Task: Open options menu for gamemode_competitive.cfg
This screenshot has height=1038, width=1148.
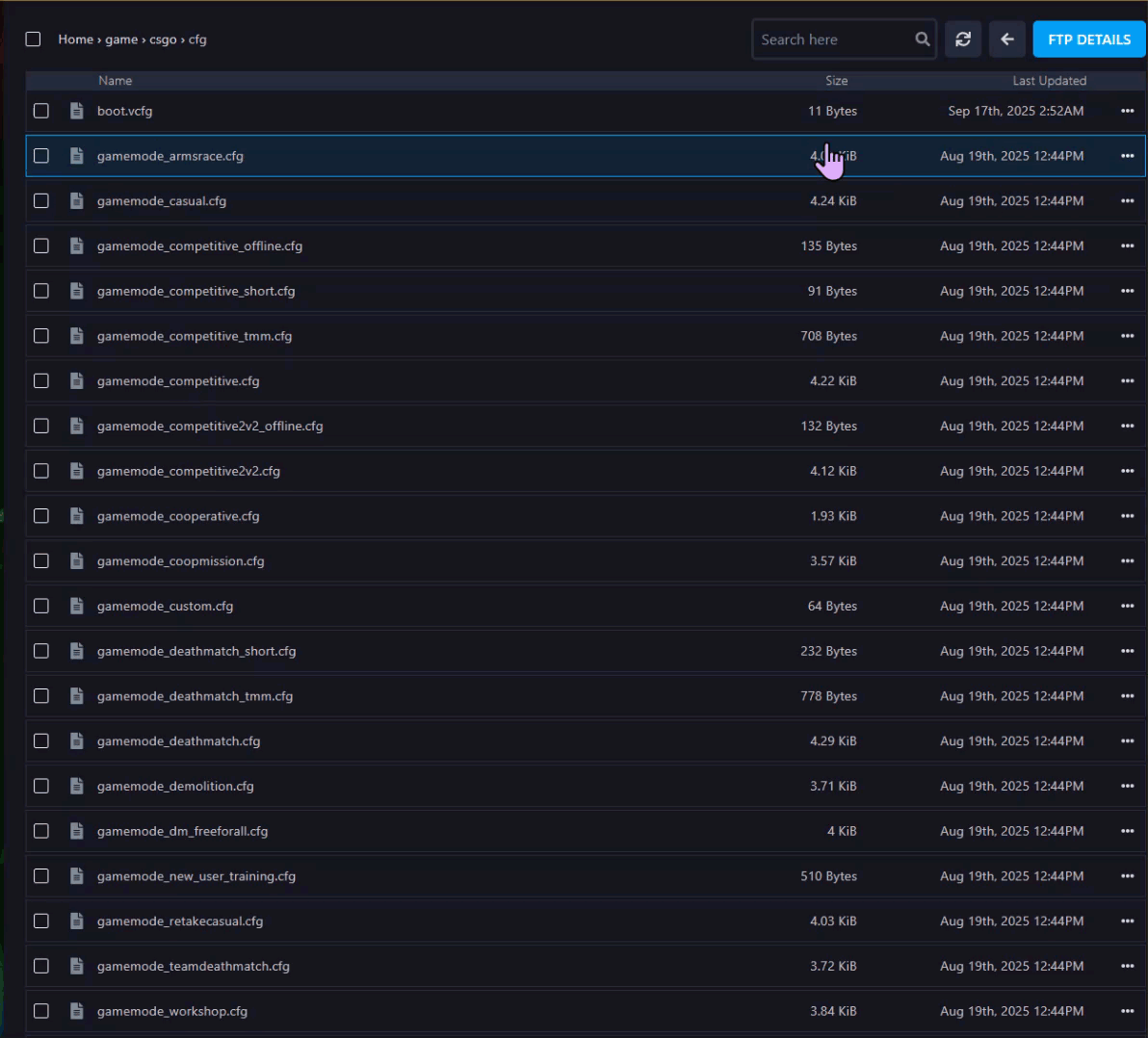Action: 1127,381
